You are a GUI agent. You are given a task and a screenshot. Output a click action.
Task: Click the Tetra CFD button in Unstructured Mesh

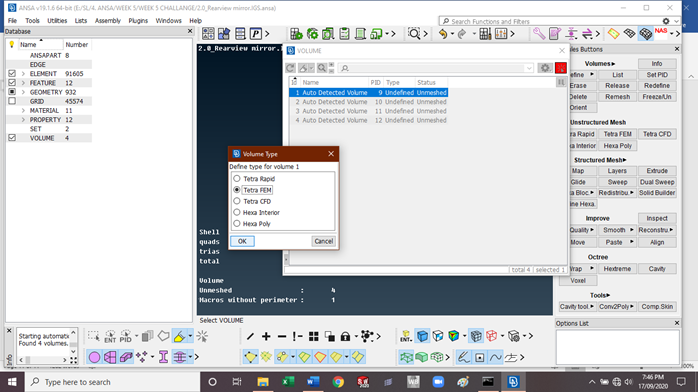pos(657,134)
